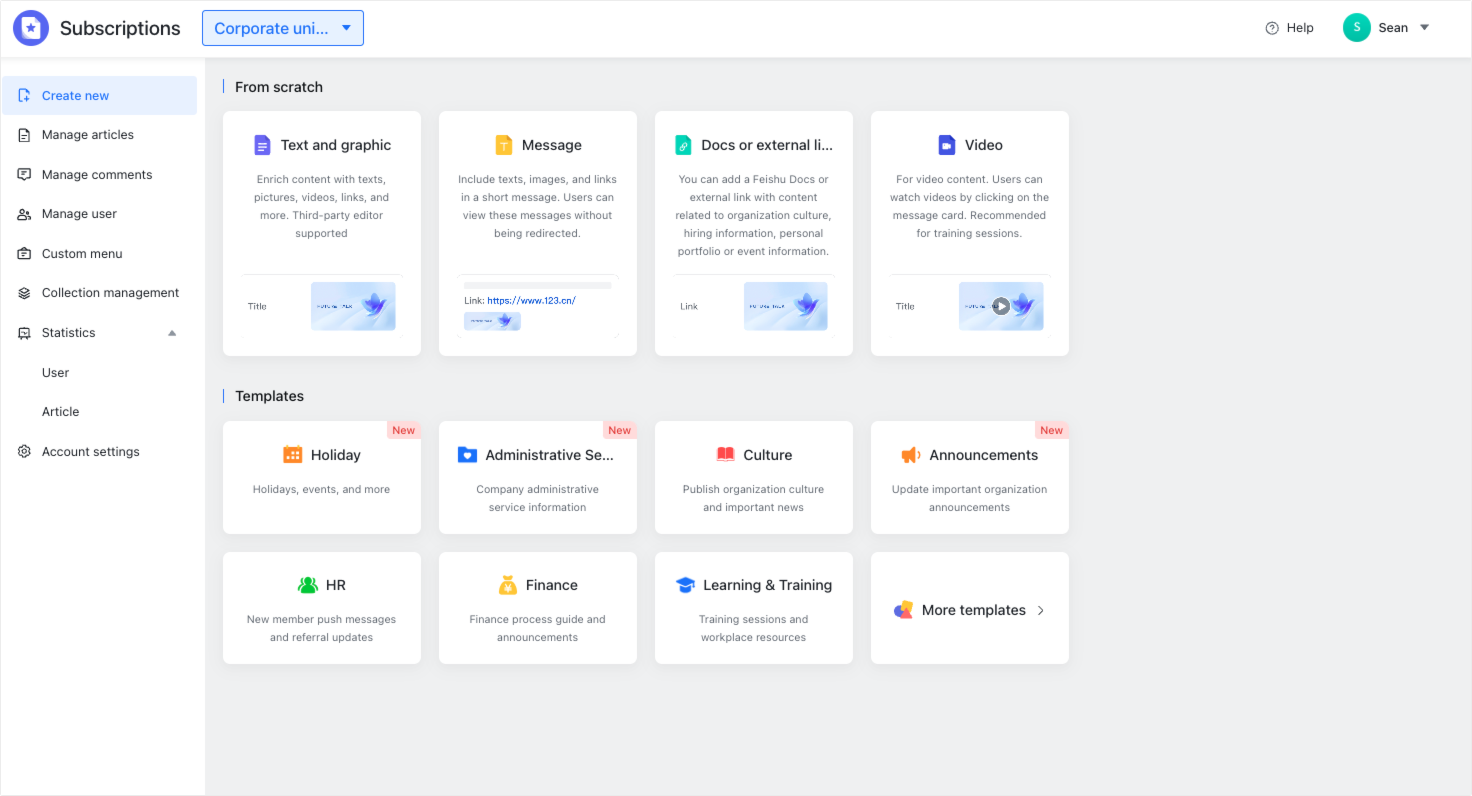
Task: Click the Holiday card New badge
Action: click(x=404, y=430)
